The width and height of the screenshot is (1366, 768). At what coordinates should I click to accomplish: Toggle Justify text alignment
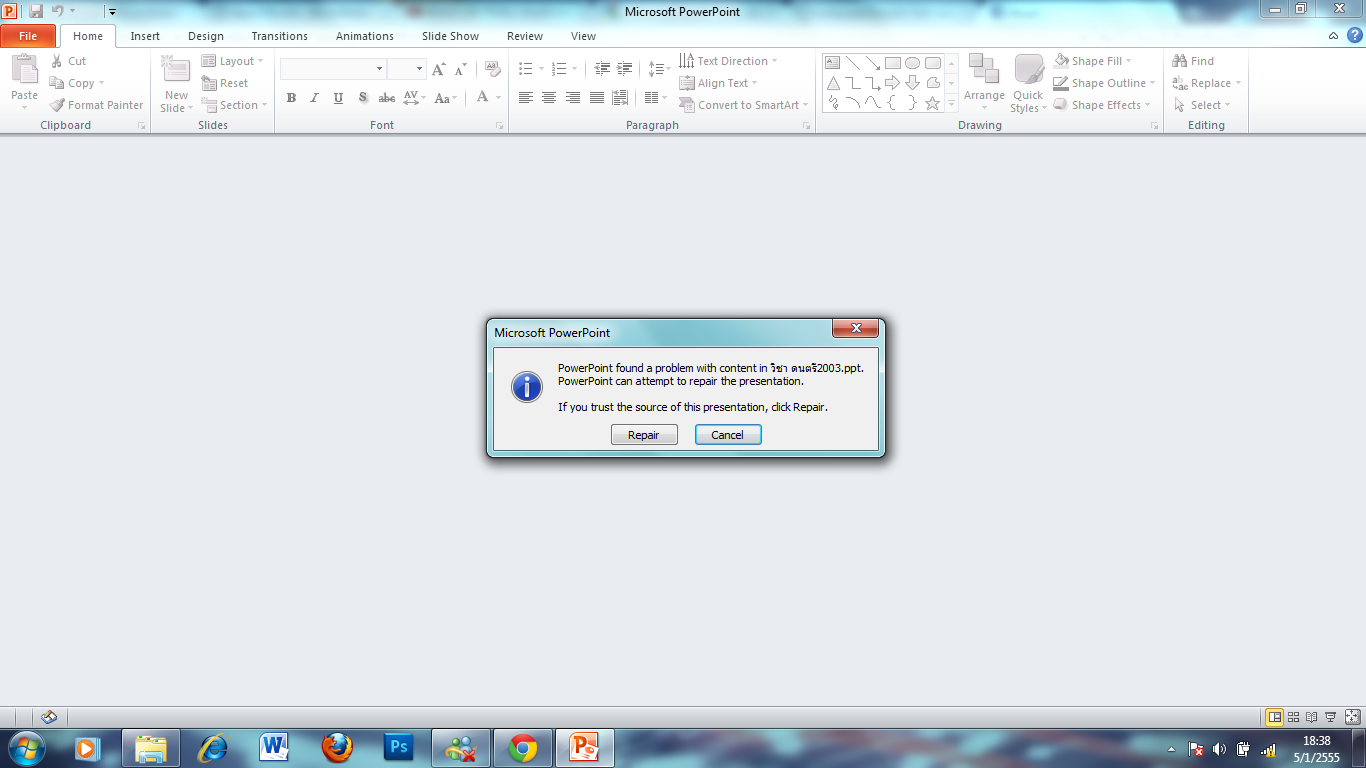(x=597, y=98)
